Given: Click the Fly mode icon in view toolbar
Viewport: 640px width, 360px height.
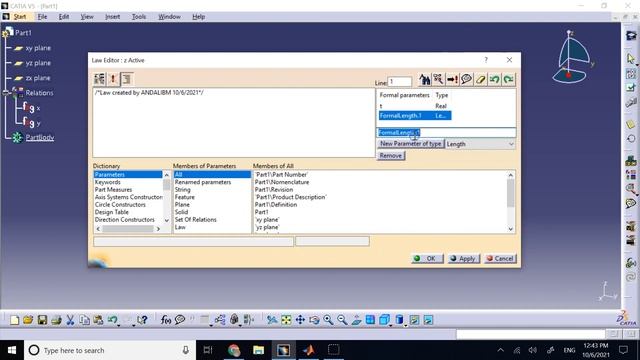Looking at the screenshot, I should click(272, 320).
